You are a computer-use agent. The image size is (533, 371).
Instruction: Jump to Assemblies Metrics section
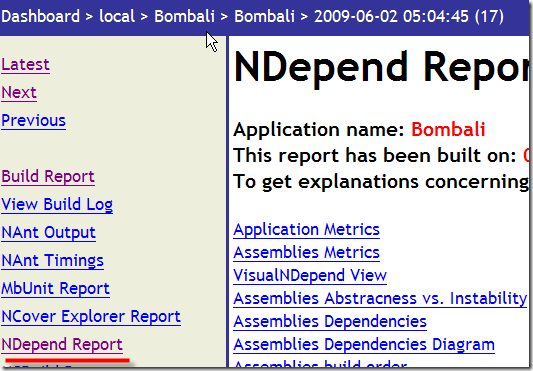[306, 253]
